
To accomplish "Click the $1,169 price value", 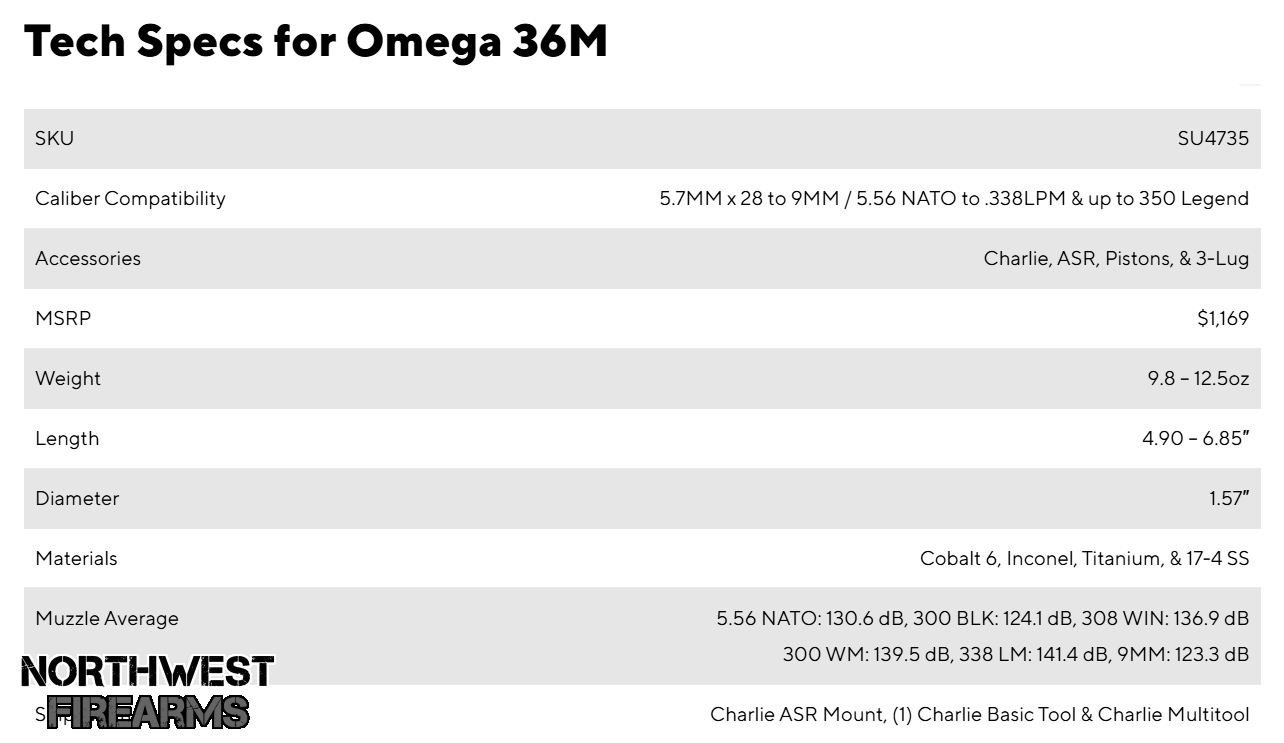I will pyautogui.click(x=1223, y=318).
